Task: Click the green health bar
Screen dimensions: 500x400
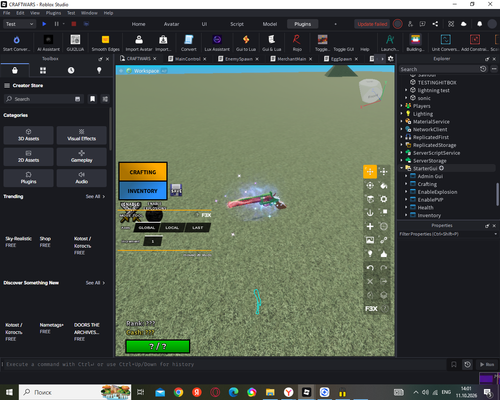Action: [x=158, y=346]
